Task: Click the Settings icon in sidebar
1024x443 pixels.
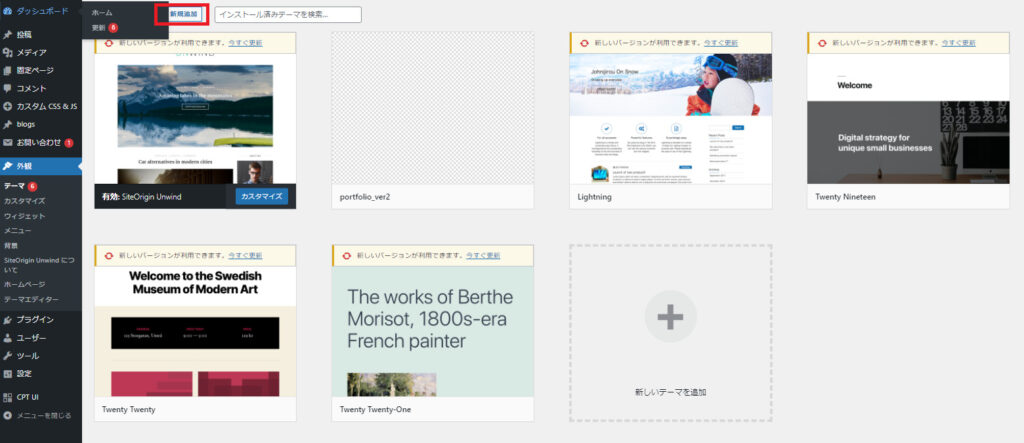Action: [8, 374]
